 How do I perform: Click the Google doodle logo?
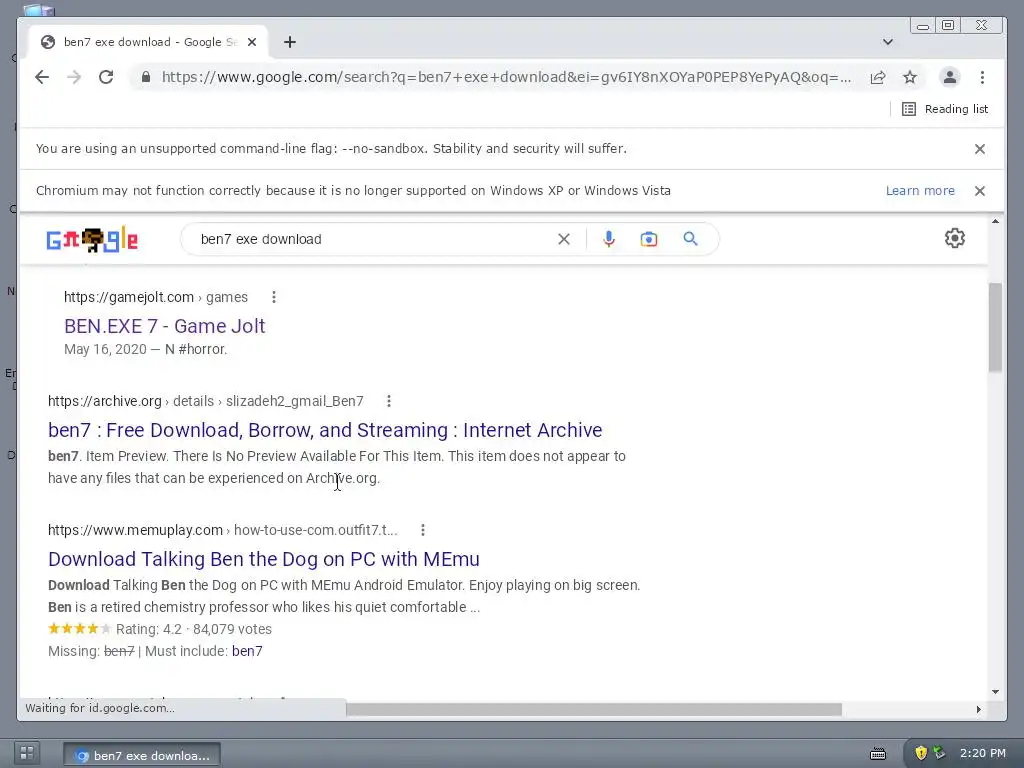pos(92,240)
